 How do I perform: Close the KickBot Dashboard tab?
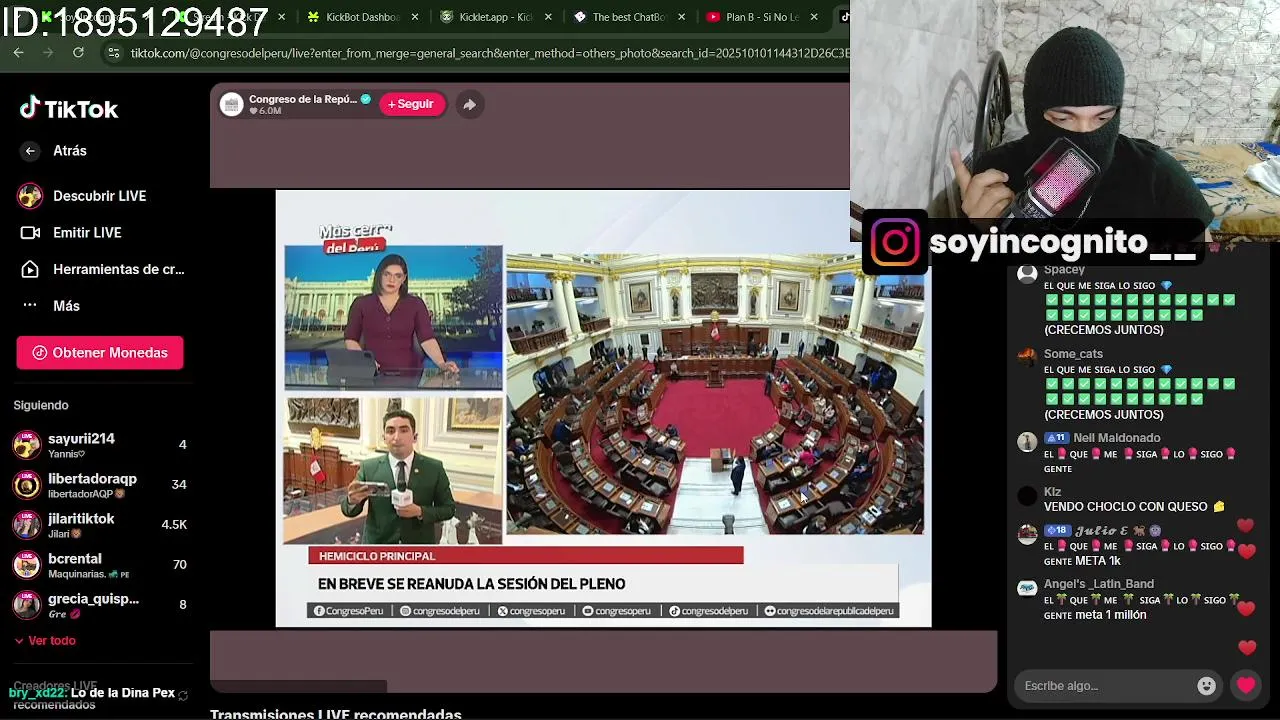coord(415,17)
